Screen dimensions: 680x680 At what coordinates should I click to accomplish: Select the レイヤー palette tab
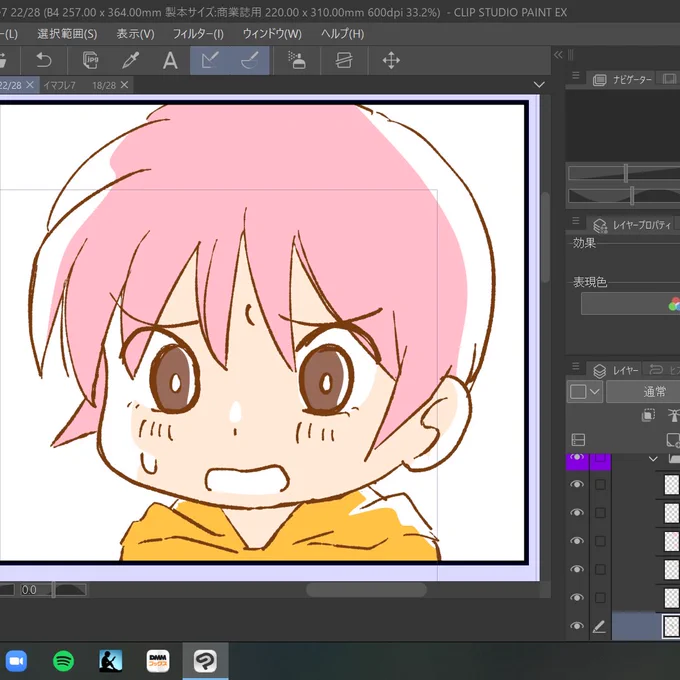pyautogui.click(x=615, y=370)
